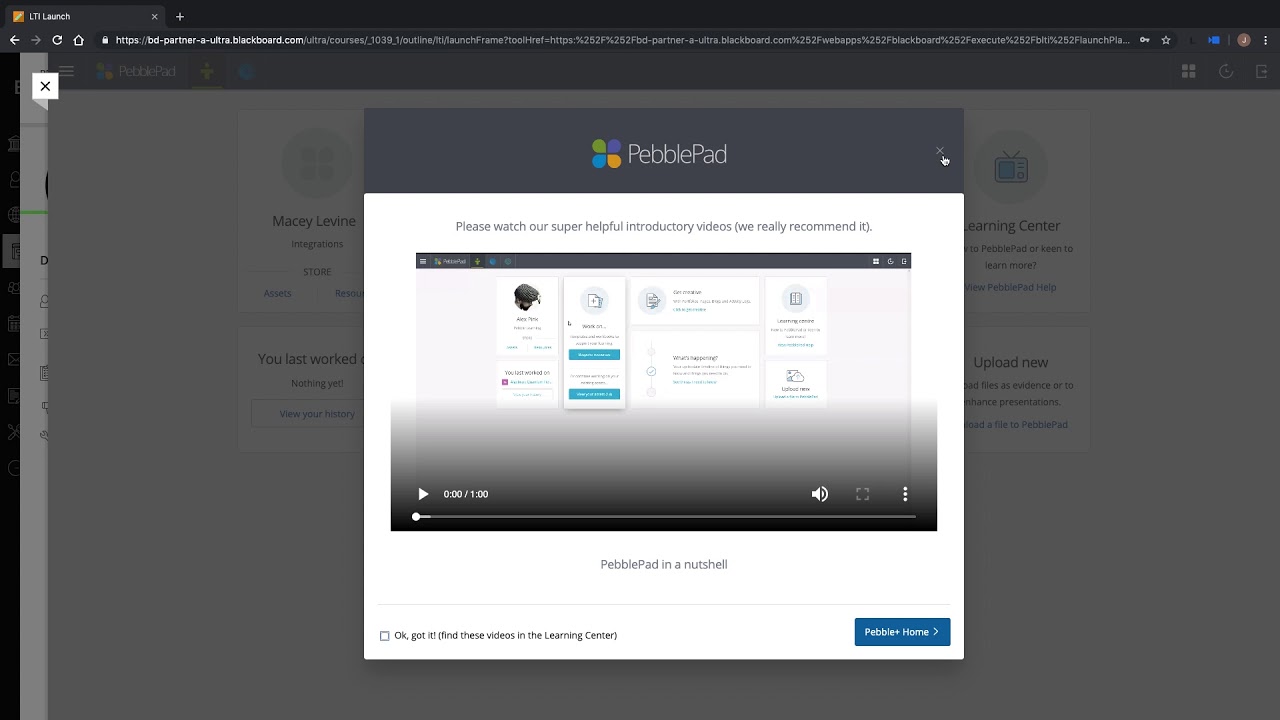The height and width of the screenshot is (720, 1280).
Task: Open the recent history clock icon
Action: [x=1226, y=71]
